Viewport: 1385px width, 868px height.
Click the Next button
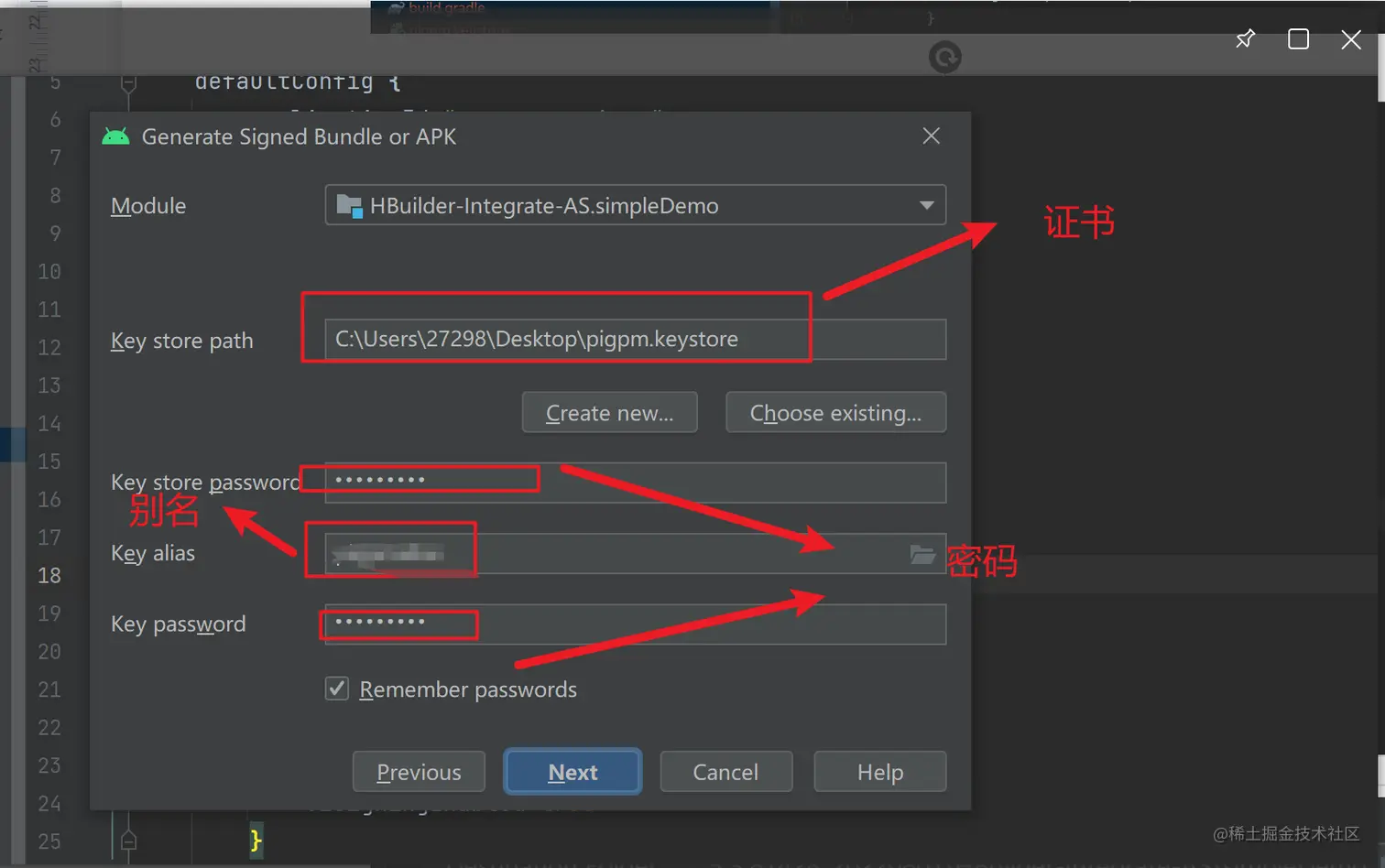click(573, 772)
